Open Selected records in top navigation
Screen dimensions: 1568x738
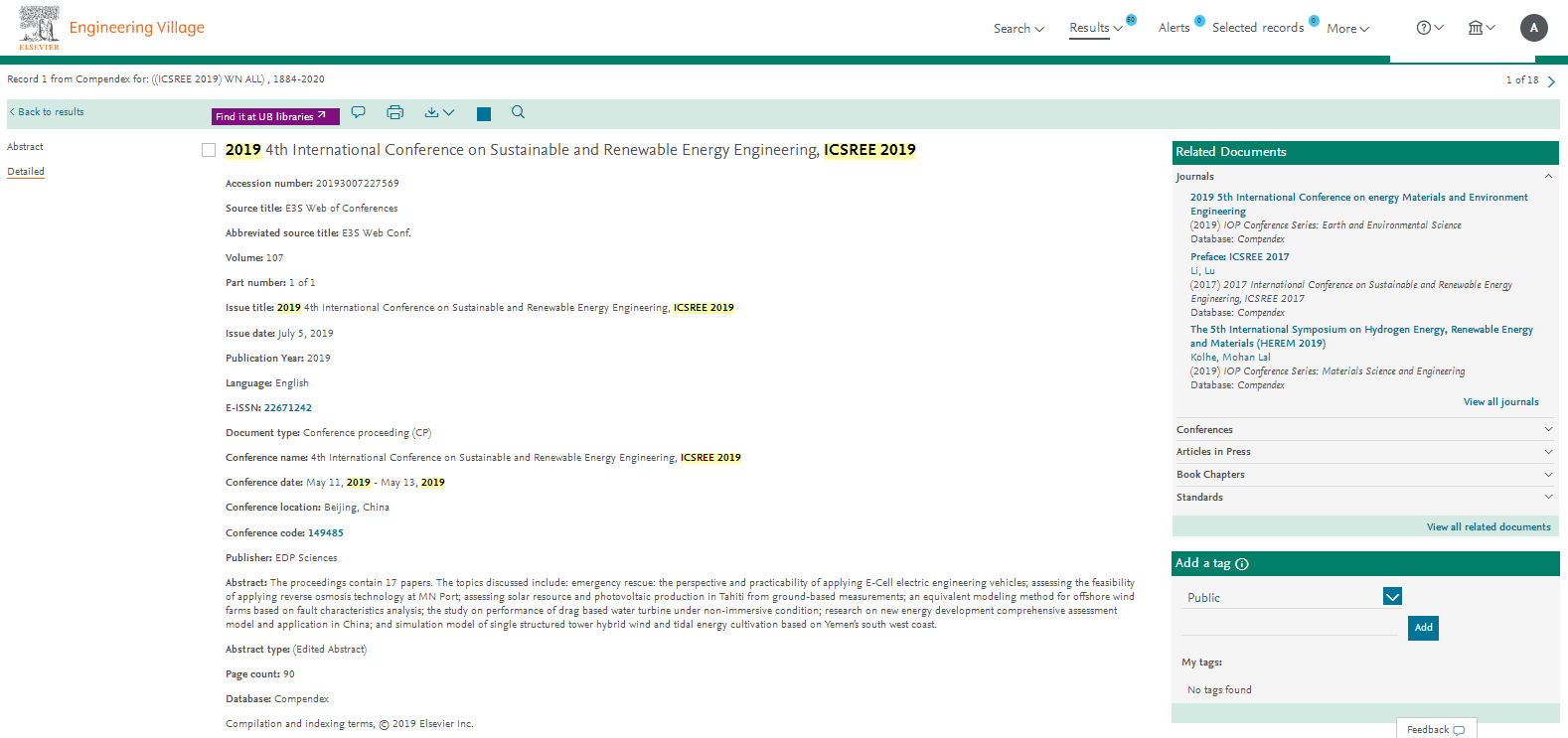coord(1258,28)
